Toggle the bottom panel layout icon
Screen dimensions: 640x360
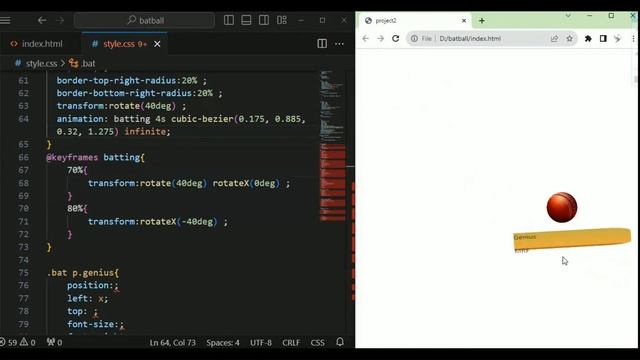tap(246, 20)
